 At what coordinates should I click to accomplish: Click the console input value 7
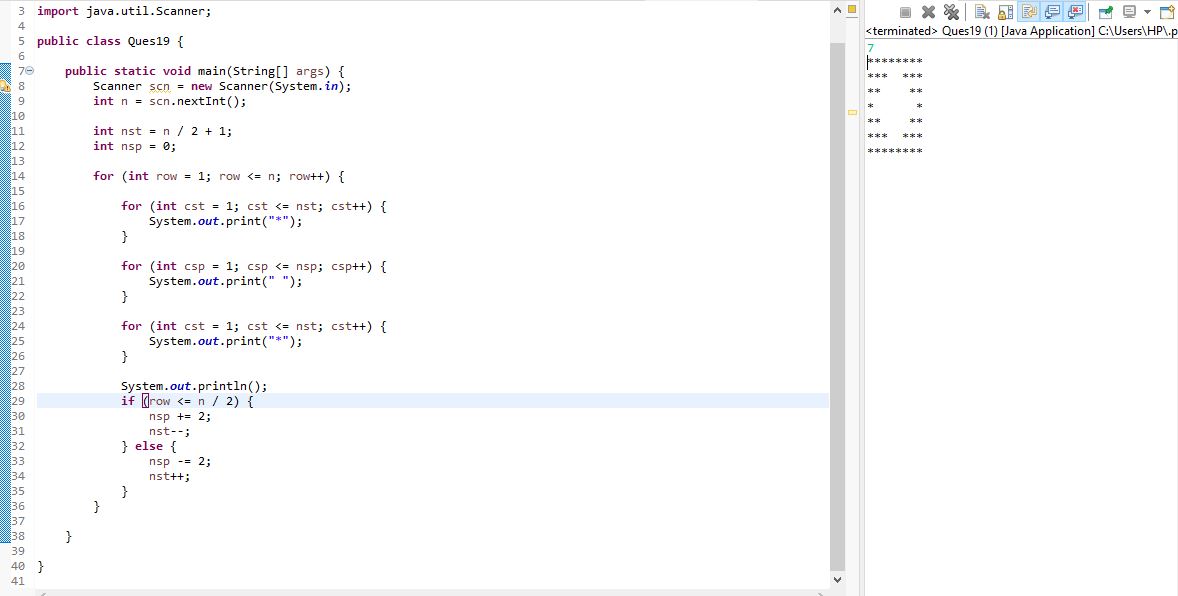pyautogui.click(x=871, y=47)
